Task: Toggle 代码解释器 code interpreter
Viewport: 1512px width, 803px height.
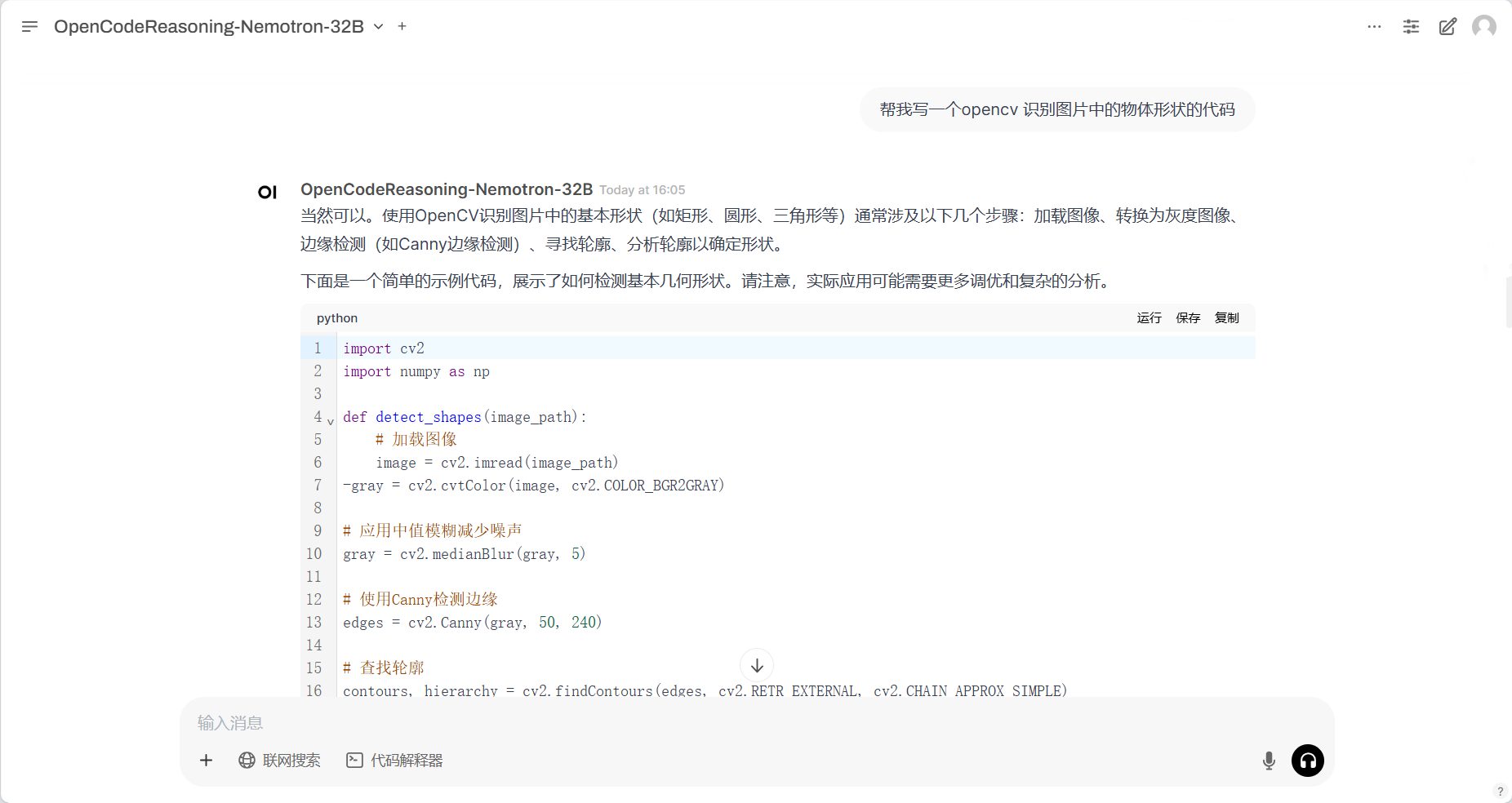Action: pyautogui.click(x=394, y=761)
